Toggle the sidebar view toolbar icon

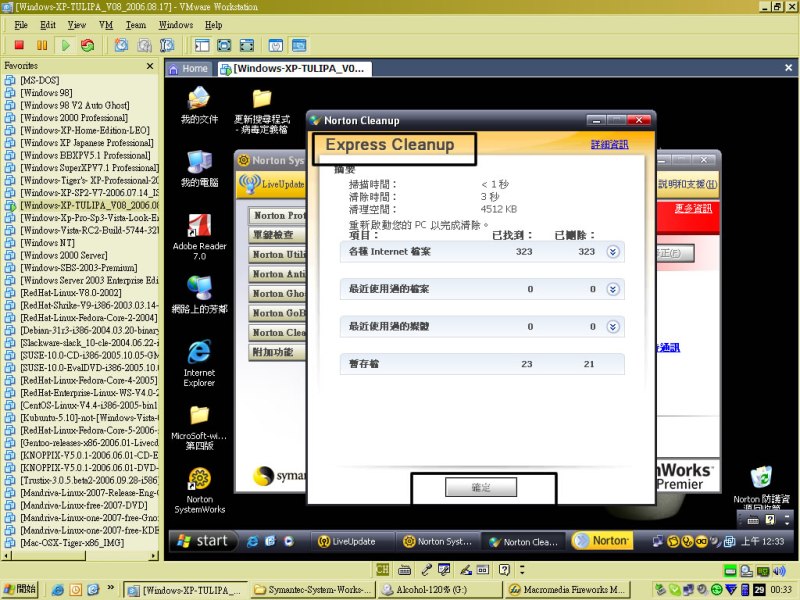click(202, 45)
